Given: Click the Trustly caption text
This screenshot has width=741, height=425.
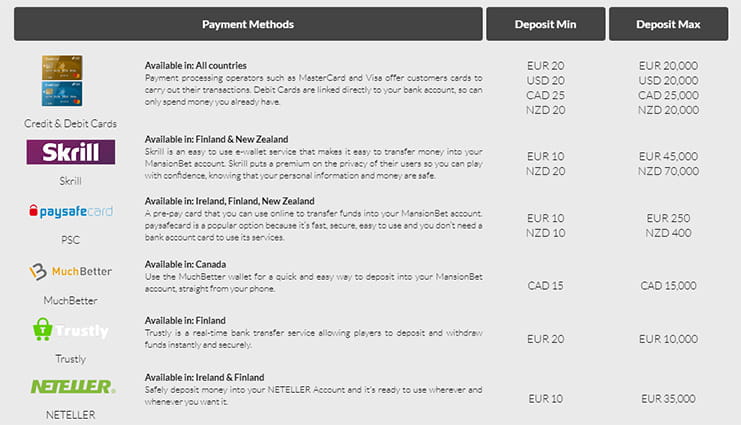Looking at the screenshot, I should click(70, 359).
